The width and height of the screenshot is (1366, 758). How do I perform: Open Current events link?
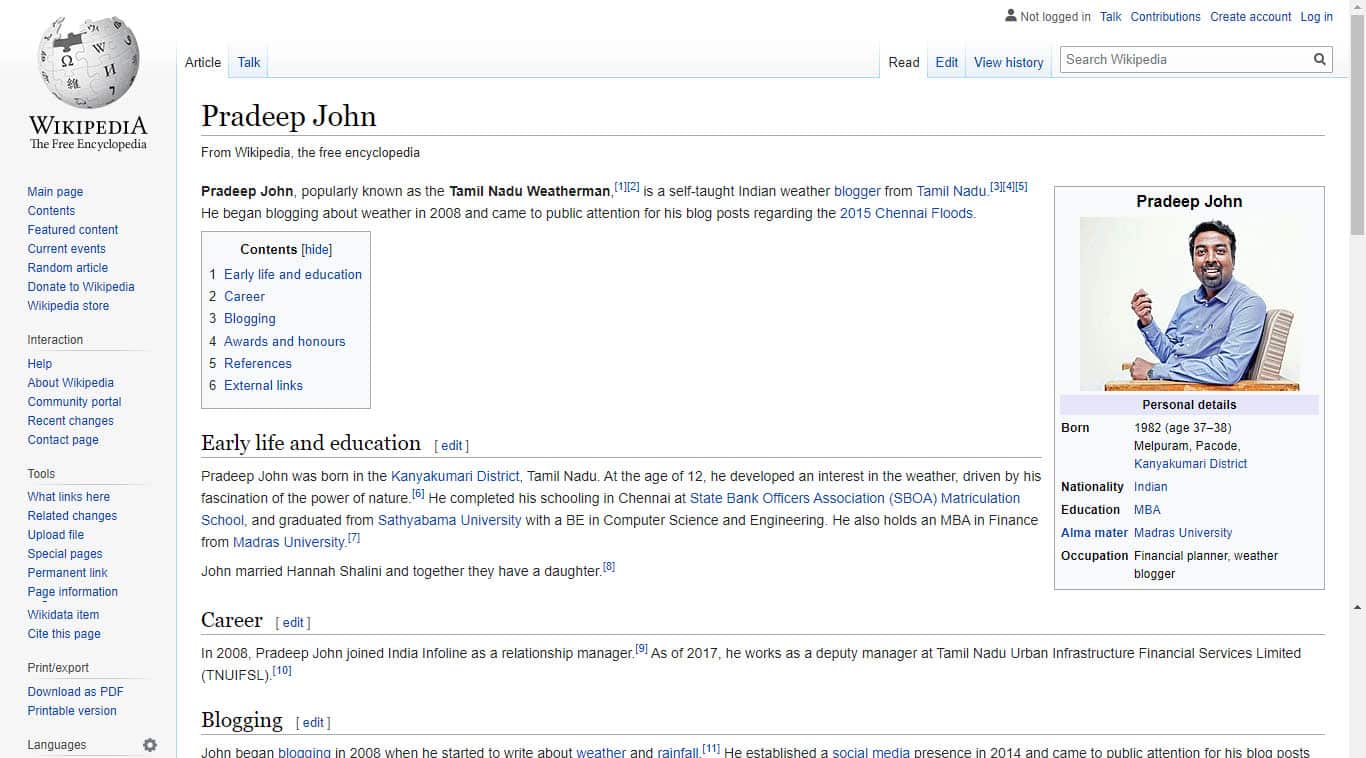pyautogui.click(x=67, y=249)
